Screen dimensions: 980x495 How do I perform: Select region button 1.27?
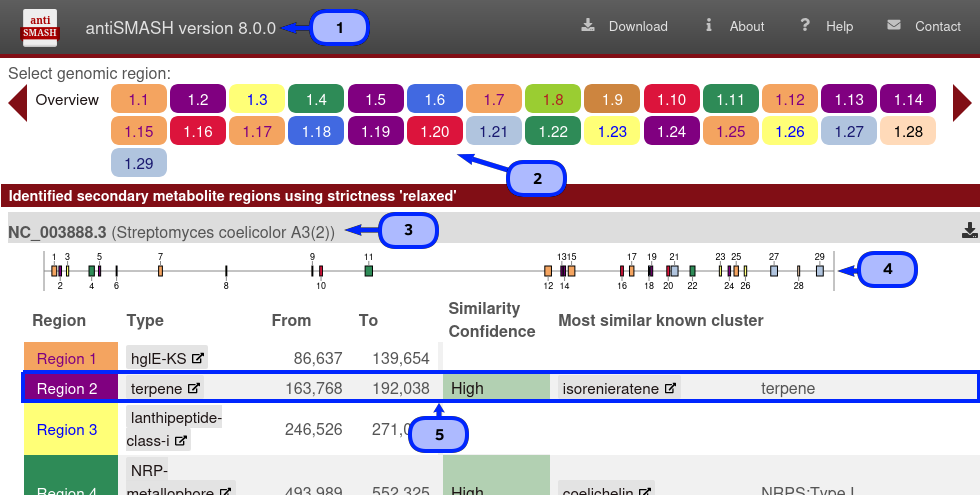pos(849,131)
